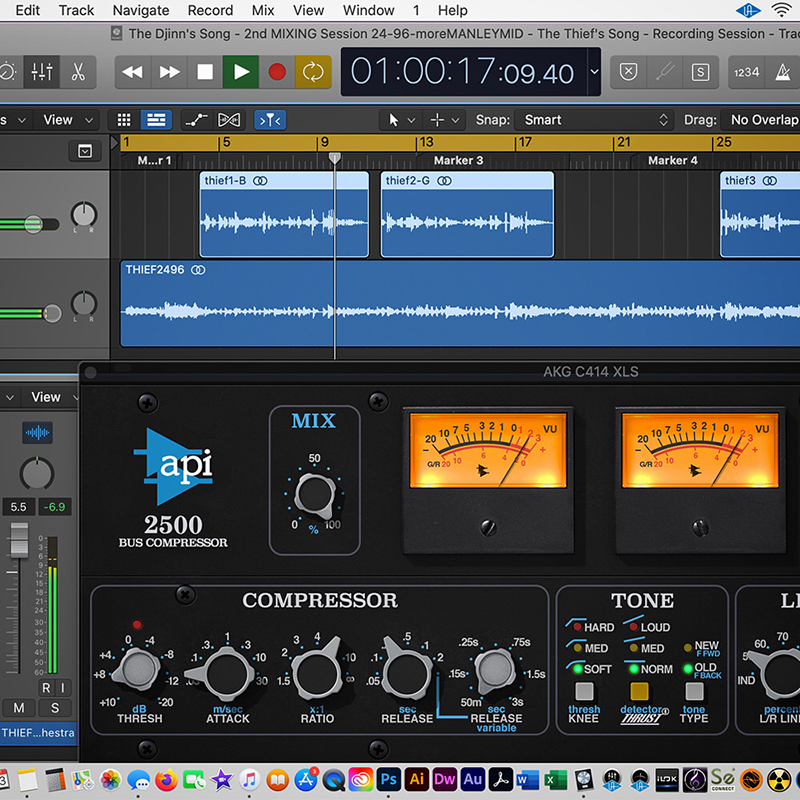Toggle the automation show button
800x800 pixels.
[196, 120]
